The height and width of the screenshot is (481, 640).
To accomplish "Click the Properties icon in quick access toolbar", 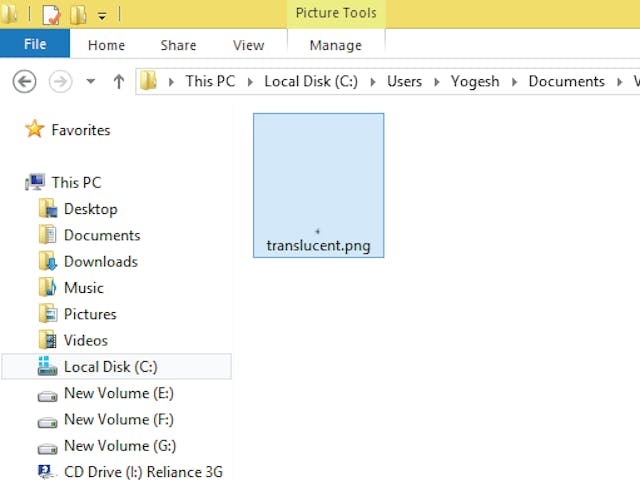I will (50, 15).
